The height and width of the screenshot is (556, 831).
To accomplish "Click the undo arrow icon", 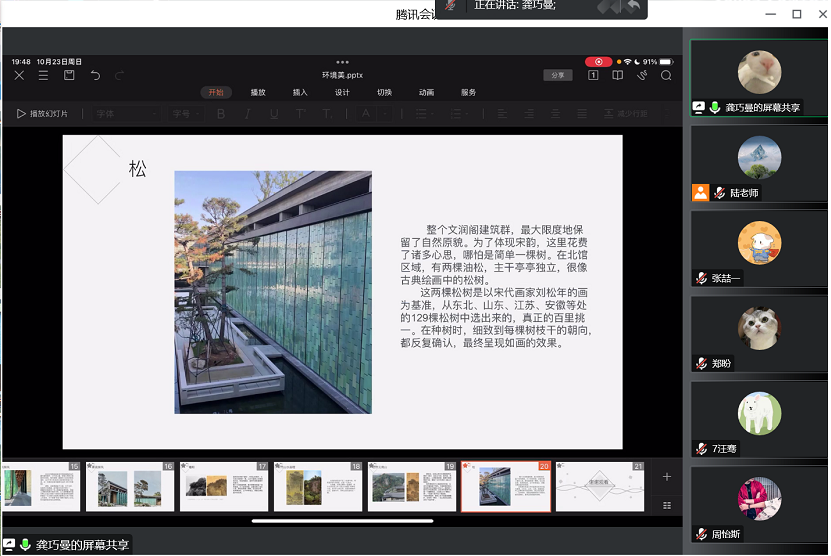I will (x=95, y=75).
